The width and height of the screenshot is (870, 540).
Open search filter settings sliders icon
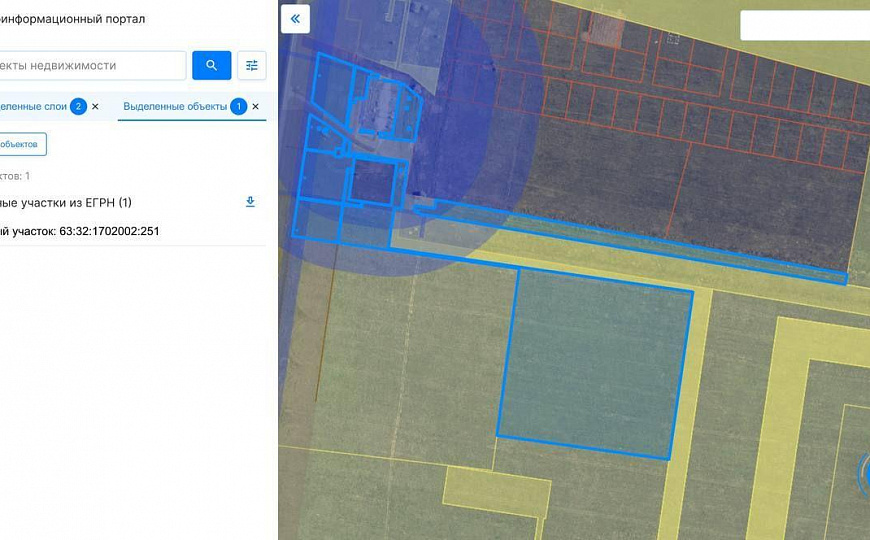click(252, 66)
